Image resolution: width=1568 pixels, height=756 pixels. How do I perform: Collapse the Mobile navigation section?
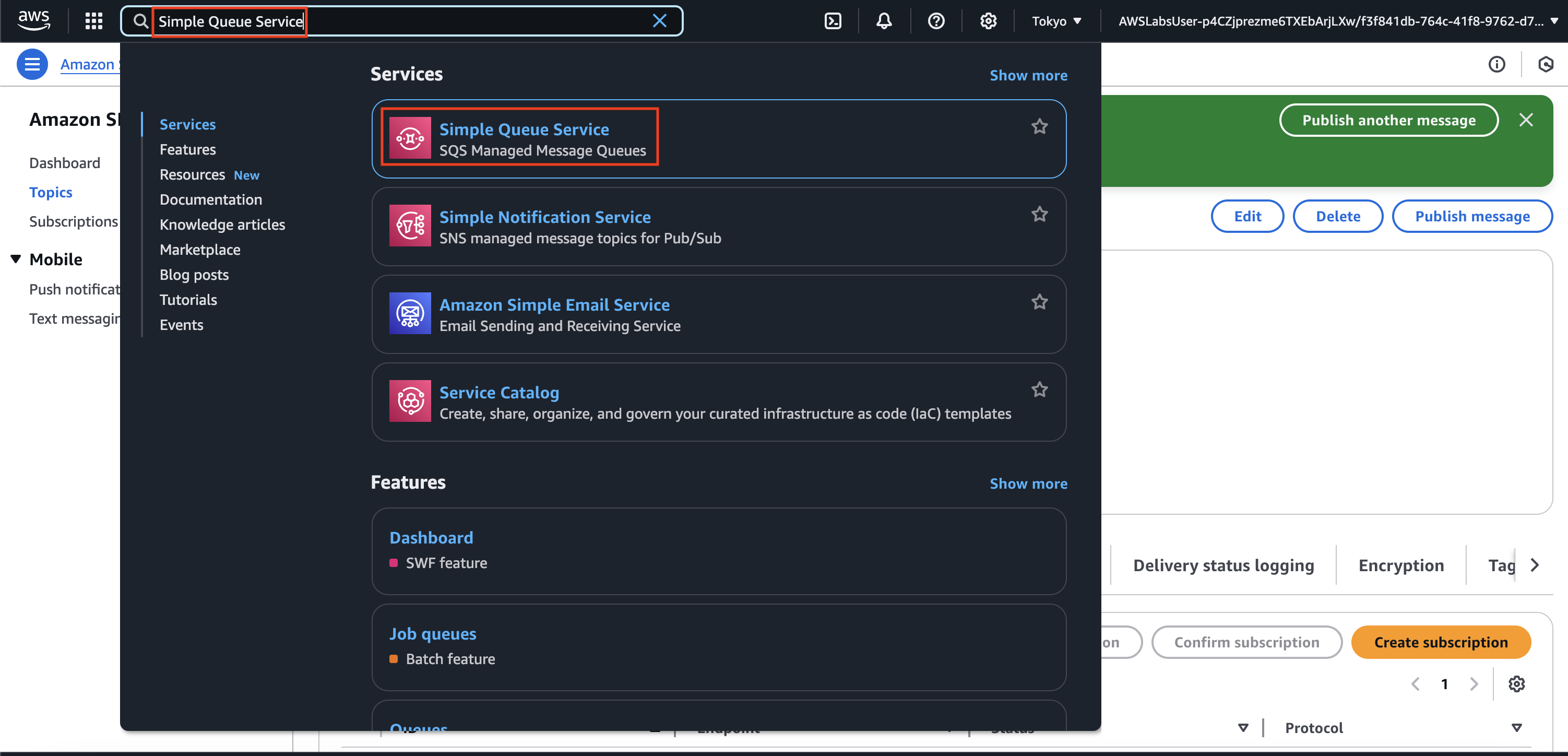tap(16, 259)
